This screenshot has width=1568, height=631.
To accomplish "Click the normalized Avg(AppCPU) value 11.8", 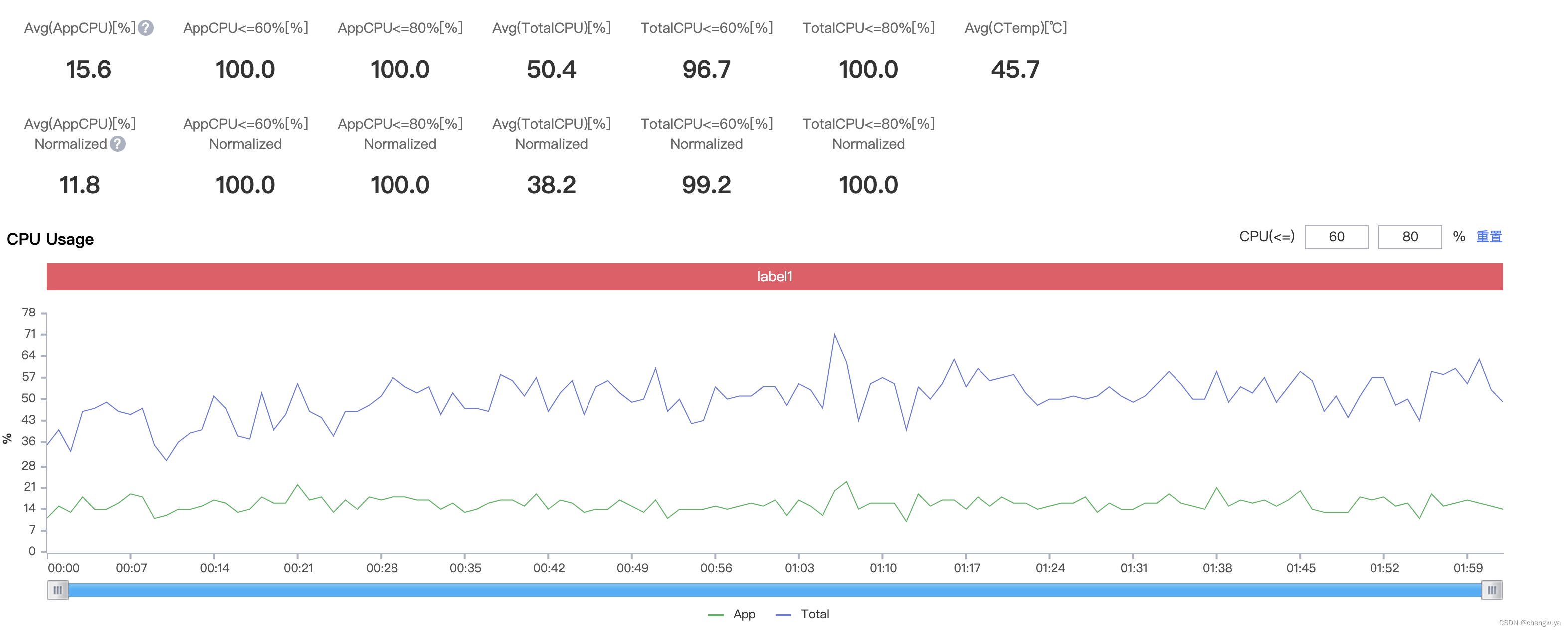I will pyautogui.click(x=80, y=185).
